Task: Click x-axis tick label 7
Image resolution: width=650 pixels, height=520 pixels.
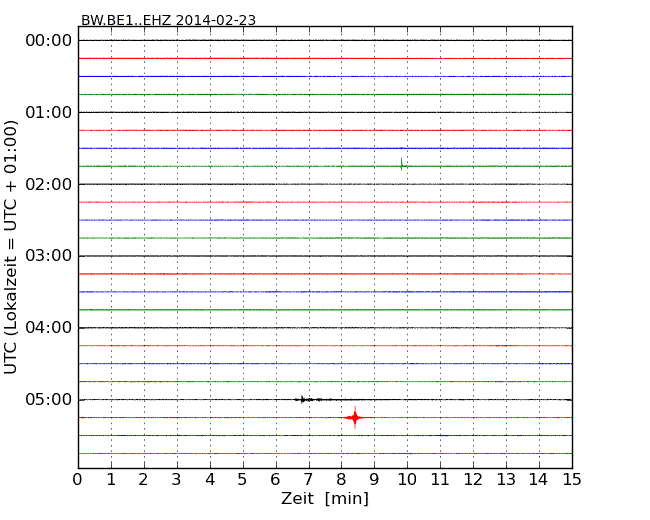Action: click(308, 480)
